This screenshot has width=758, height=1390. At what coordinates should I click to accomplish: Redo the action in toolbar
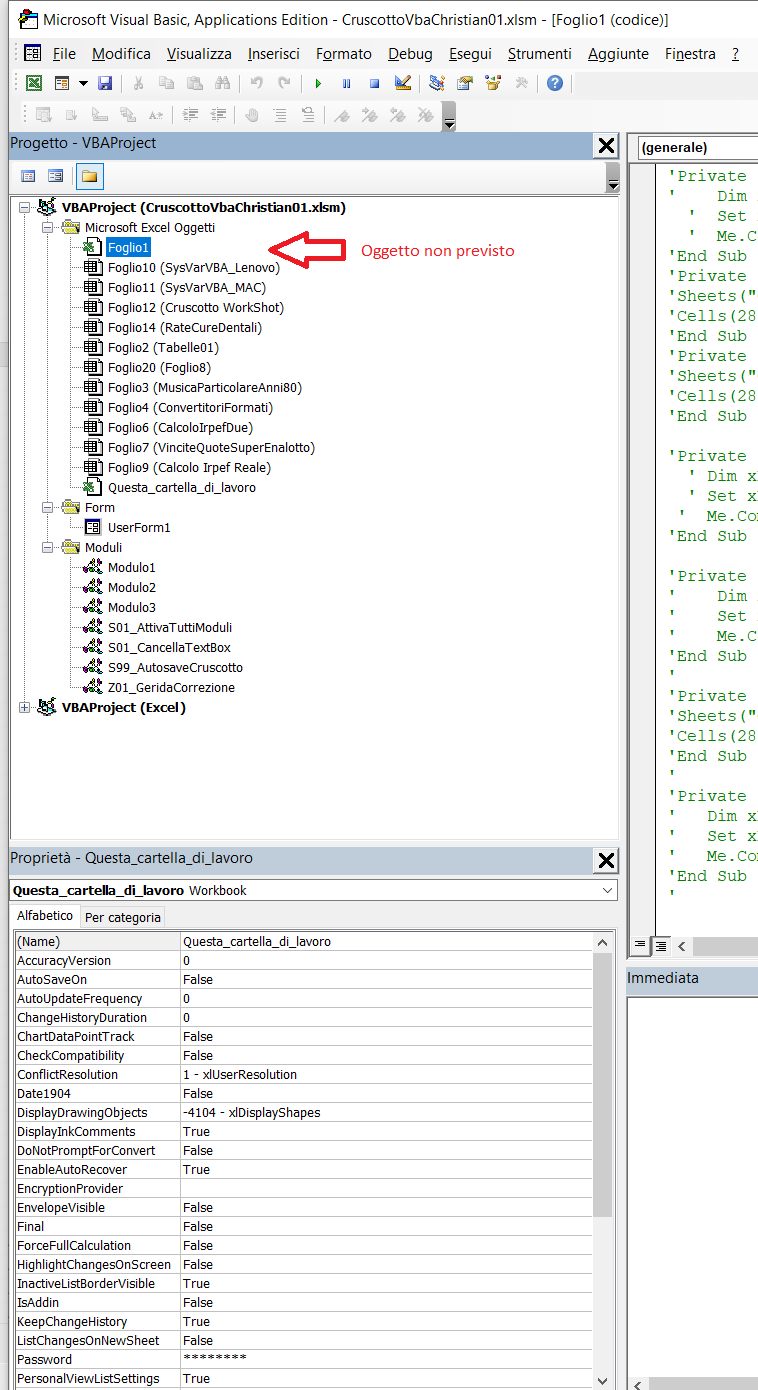[285, 83]
